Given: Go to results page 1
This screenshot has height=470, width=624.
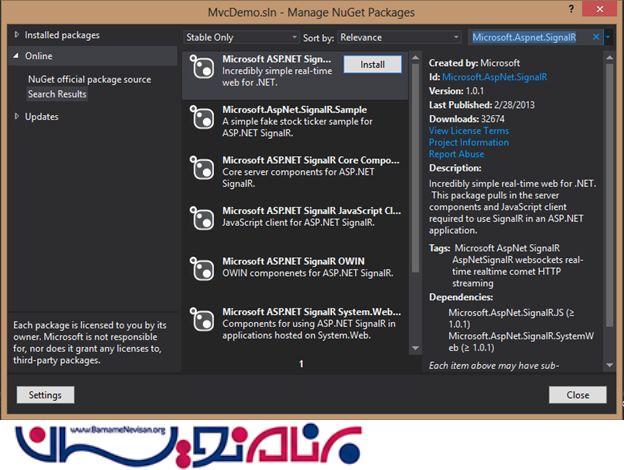Looking at the screenshot, I should (301, 364).
